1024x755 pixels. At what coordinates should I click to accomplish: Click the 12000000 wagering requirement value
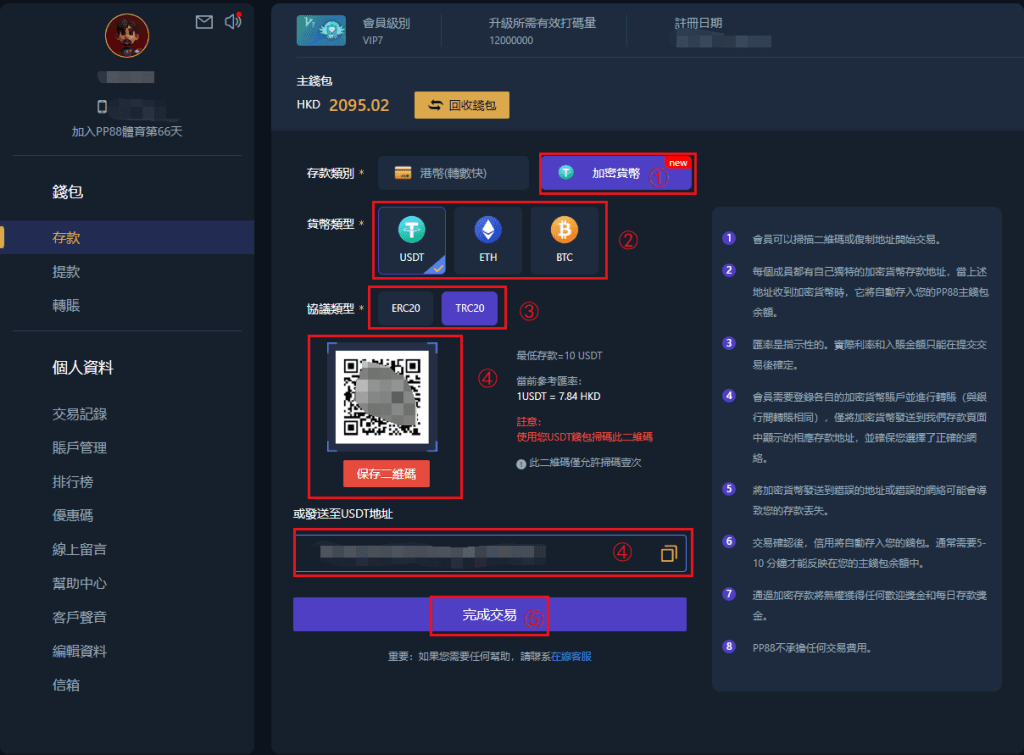pos(511,40)
